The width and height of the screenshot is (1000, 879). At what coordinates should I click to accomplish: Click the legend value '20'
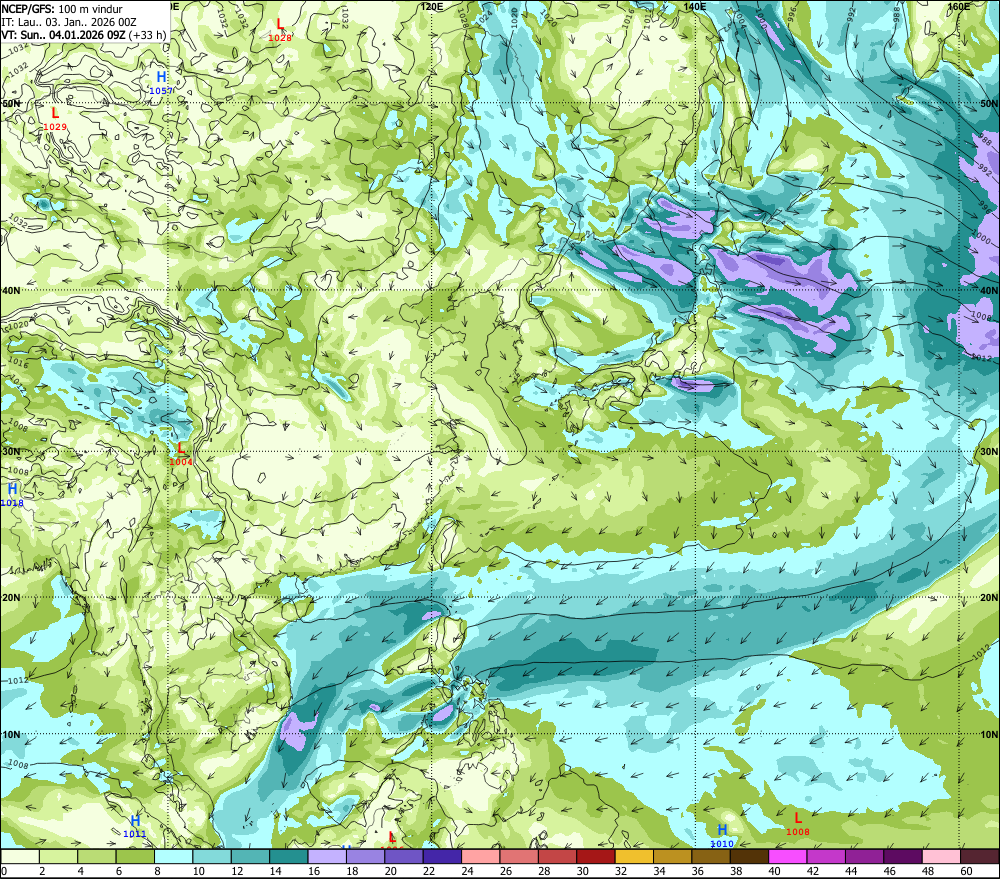coord(390,871)
